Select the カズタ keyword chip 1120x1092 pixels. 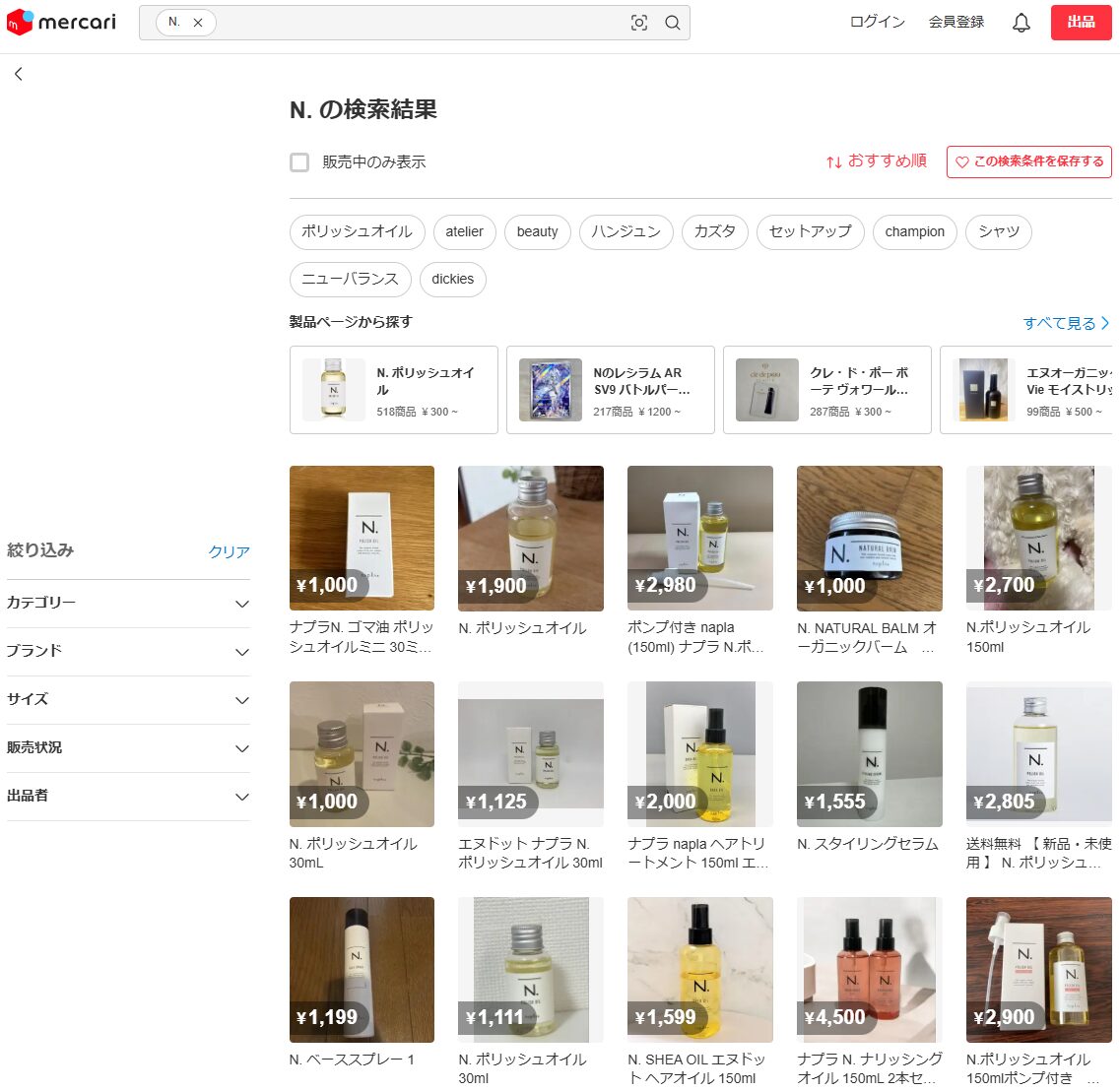point(714,232)
